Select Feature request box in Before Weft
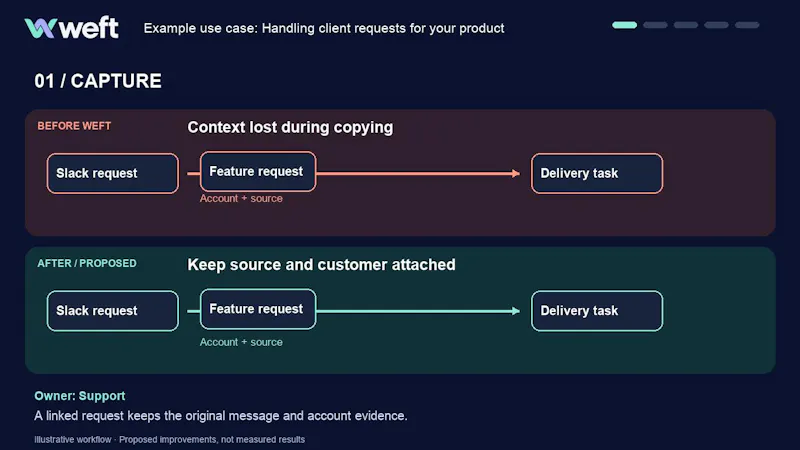 click(x=258, y=171)
